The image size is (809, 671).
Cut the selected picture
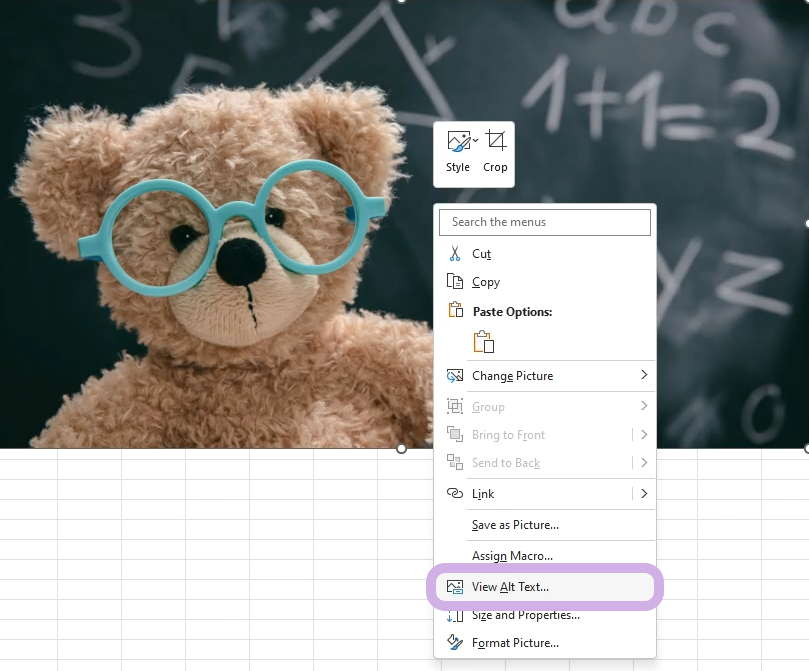481,254
